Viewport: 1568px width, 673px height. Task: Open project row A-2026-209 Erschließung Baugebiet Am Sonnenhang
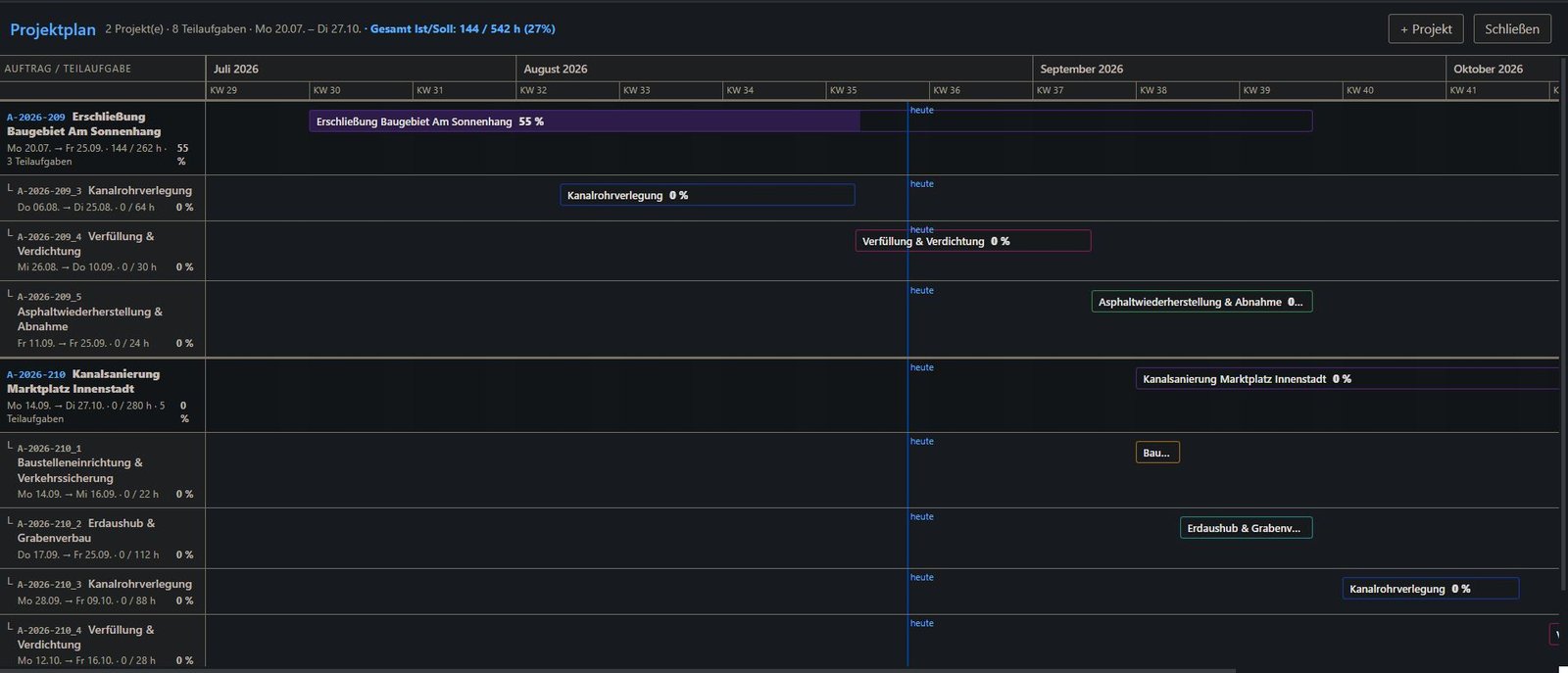tap(103, 138)
